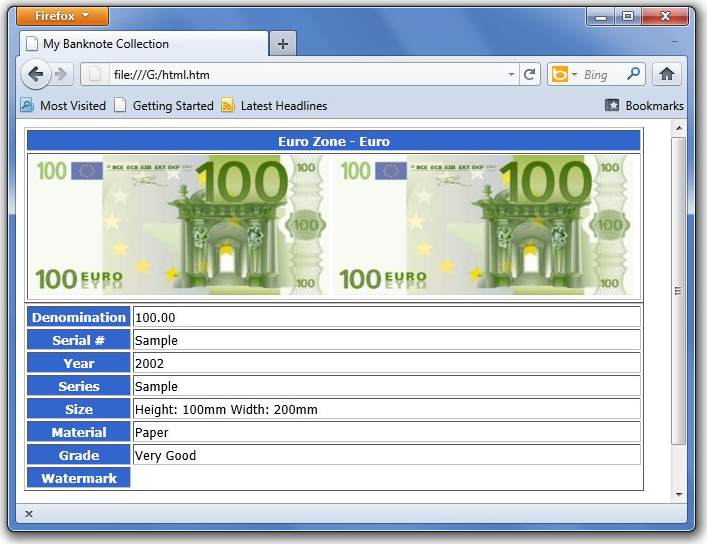This screenshot has width=707, height=544.
Task: Go to the Home page icon
Action: [x=667, y=74]
